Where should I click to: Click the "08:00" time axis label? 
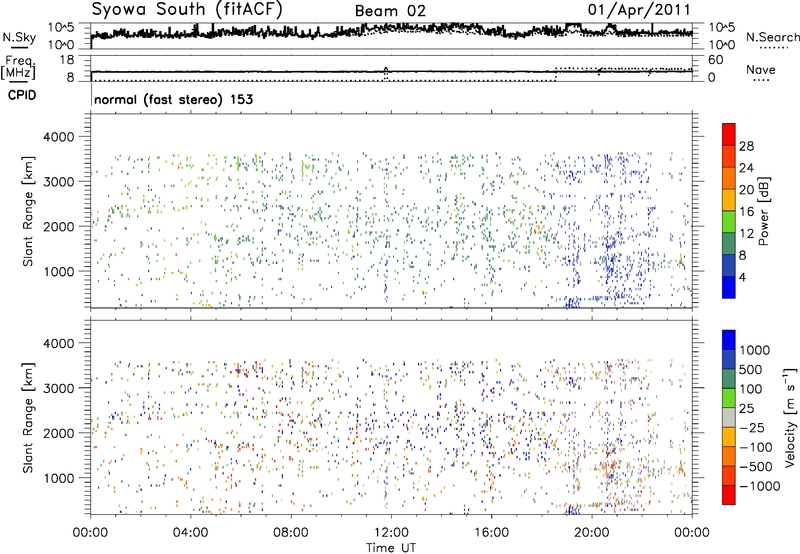(x=291, y=533)
